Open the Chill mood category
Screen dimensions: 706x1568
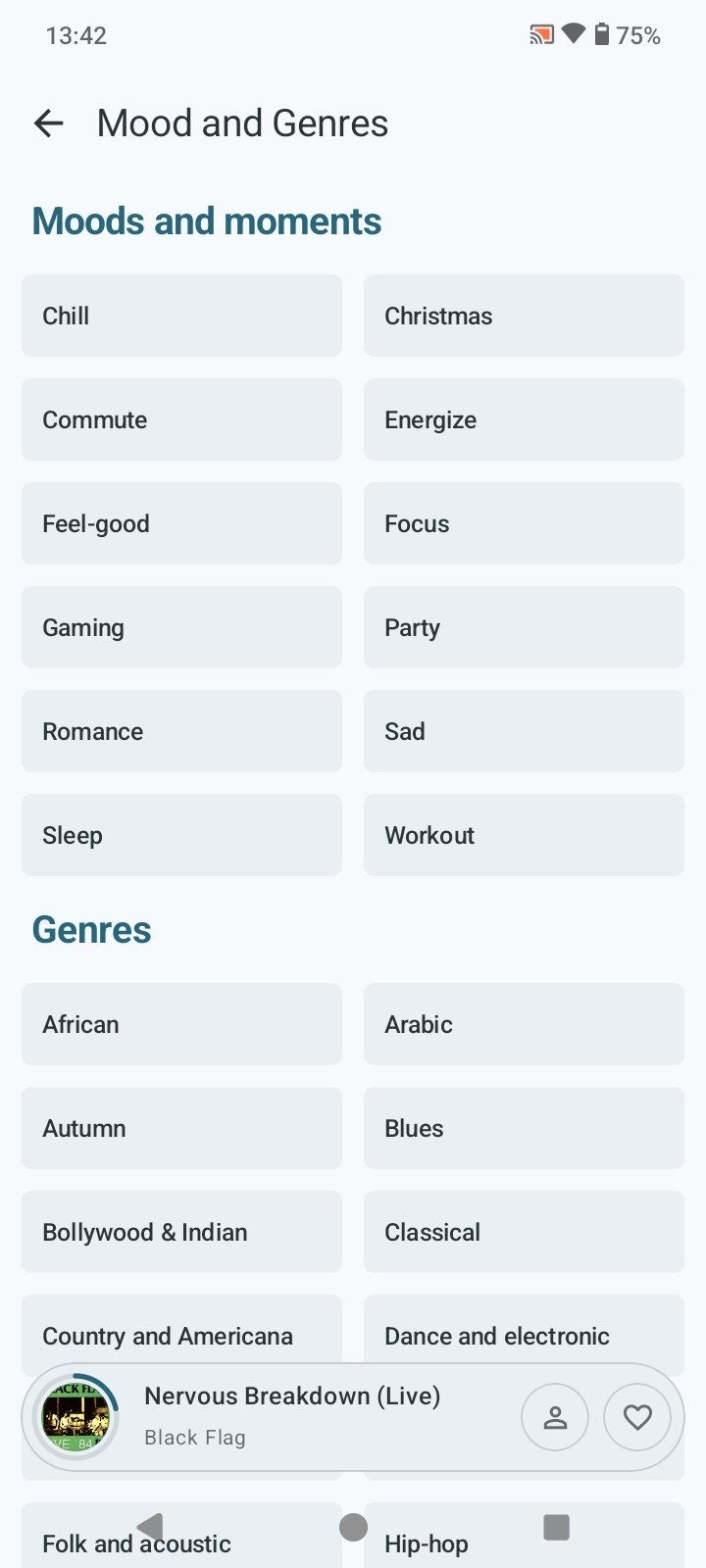[x=181, y=316]
